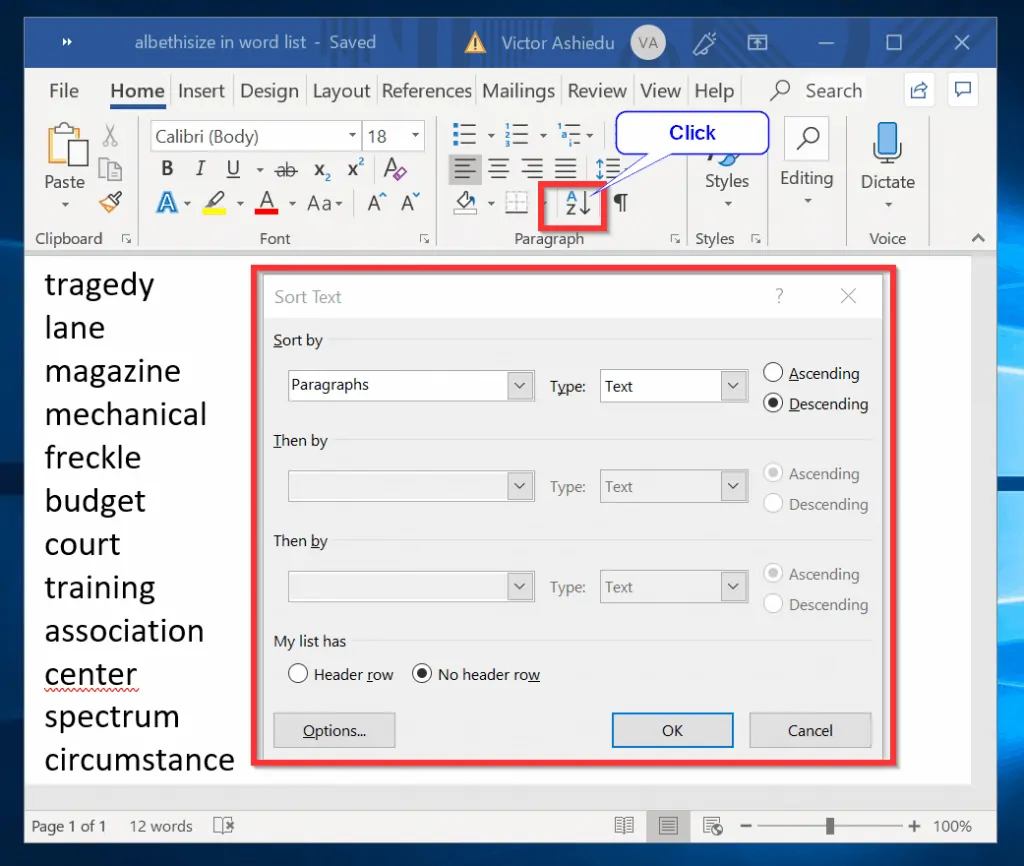Click Cancel in Sort Text dialog
The height and width of the screenshot is (866, 1024).
click(x=810, y=730)
